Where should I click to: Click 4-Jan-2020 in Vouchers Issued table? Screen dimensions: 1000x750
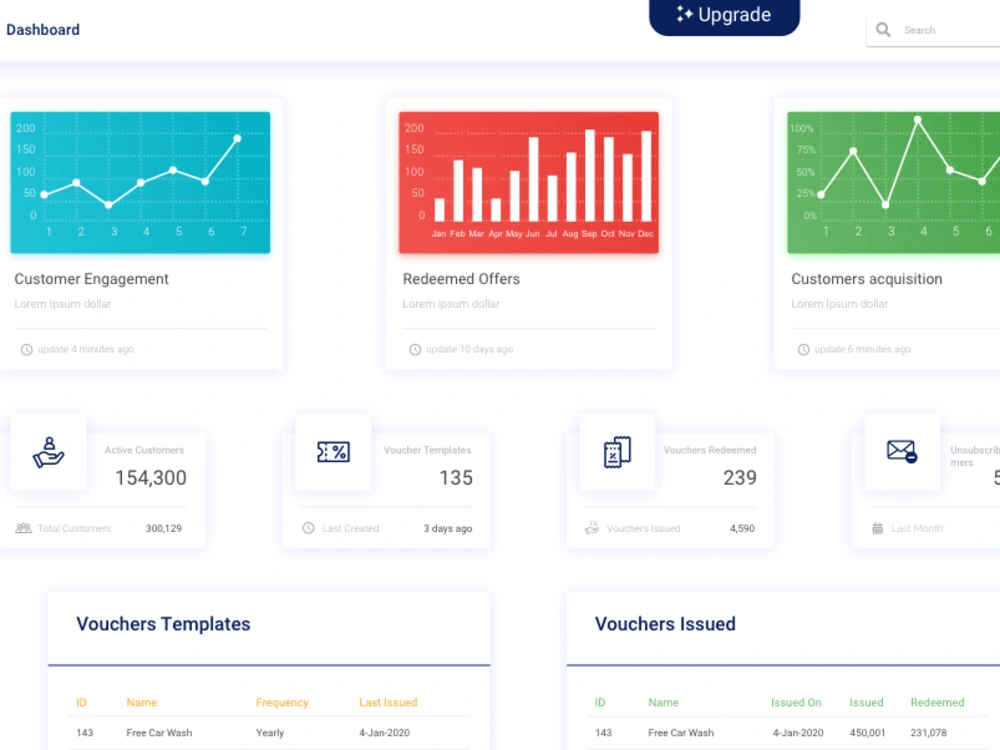click(798, 733)
